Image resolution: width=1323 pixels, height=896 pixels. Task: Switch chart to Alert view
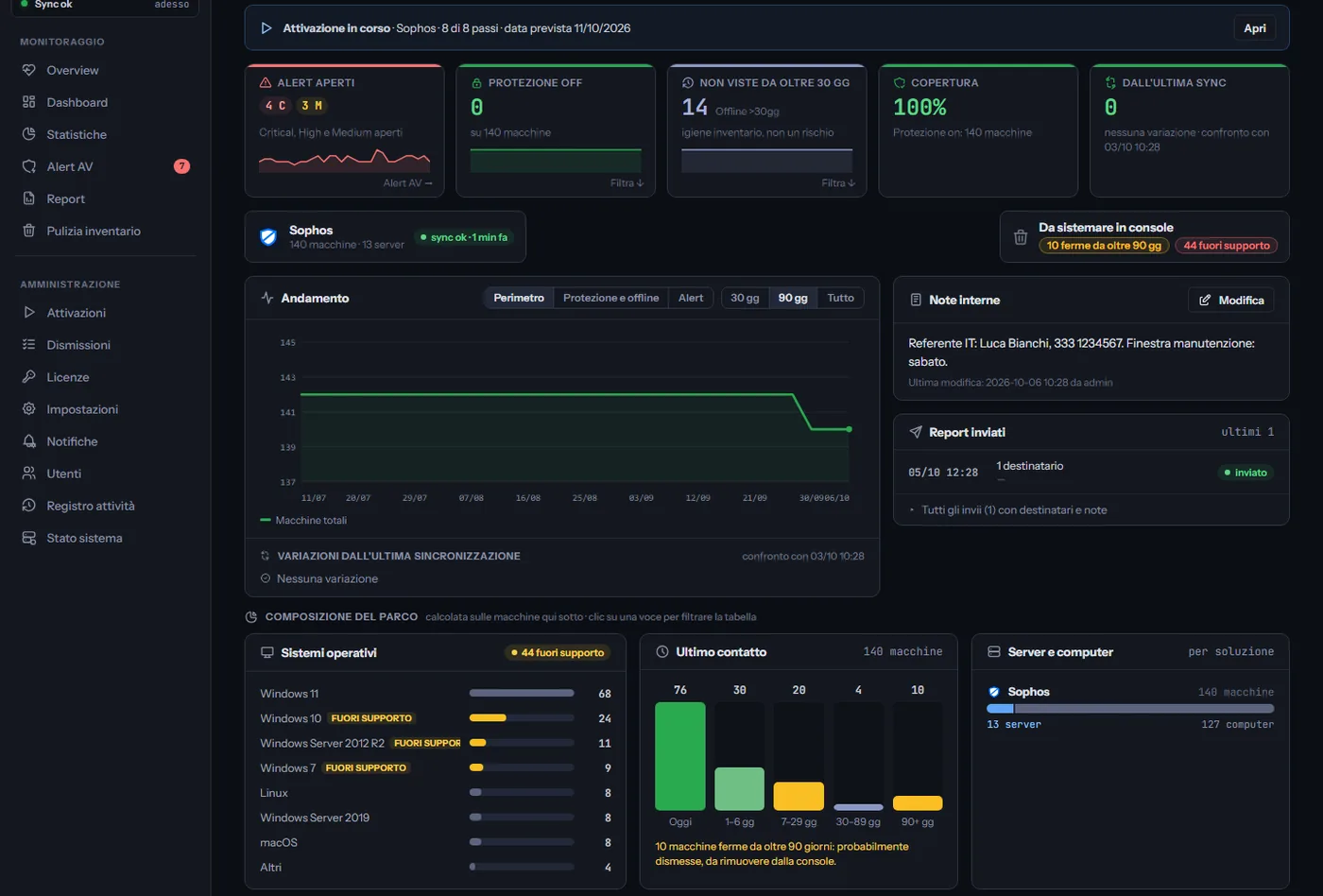click(691, 298)
